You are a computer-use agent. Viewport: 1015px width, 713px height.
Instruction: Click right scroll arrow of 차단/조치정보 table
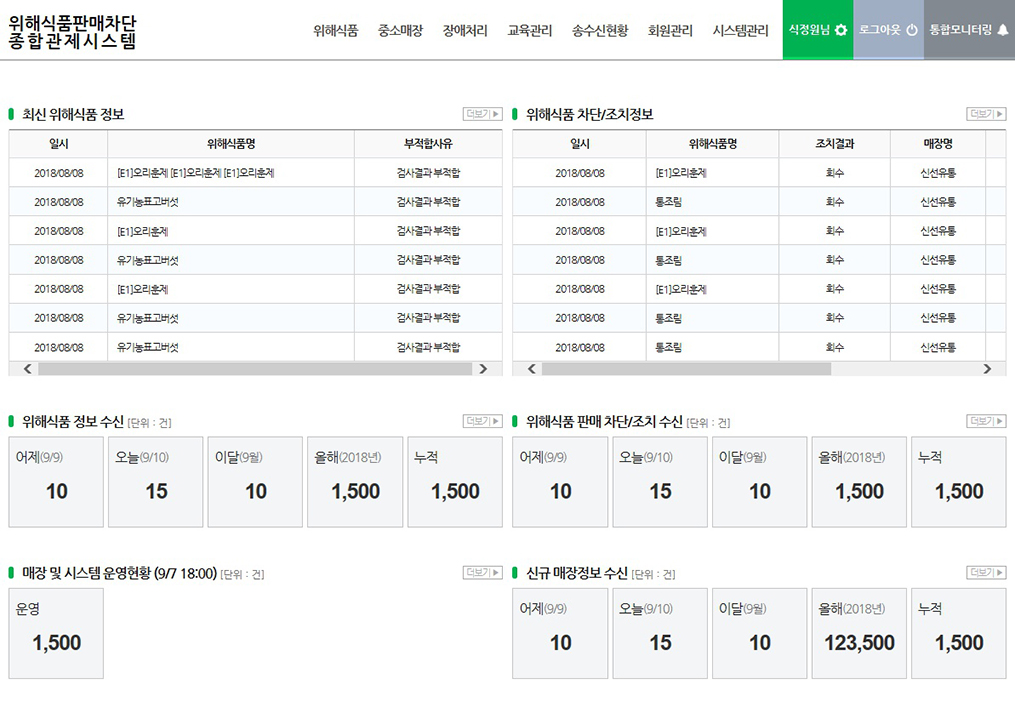click(987, 368)
